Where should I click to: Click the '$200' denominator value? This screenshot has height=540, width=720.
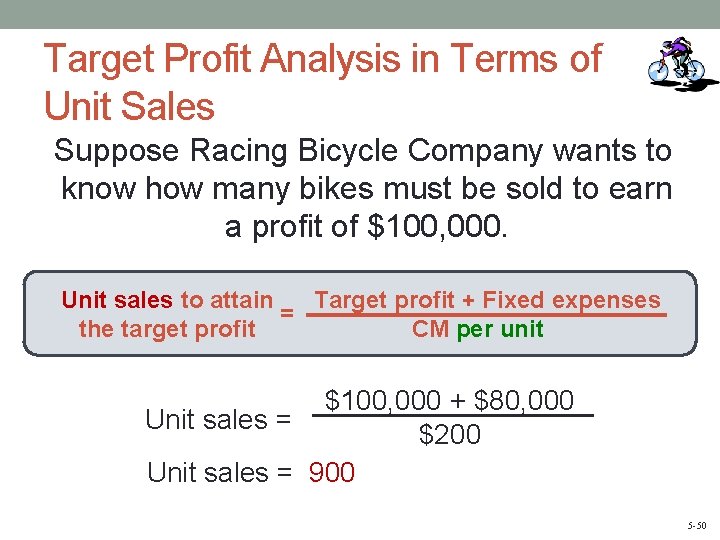pyautogui.click(x=450, y=434)
